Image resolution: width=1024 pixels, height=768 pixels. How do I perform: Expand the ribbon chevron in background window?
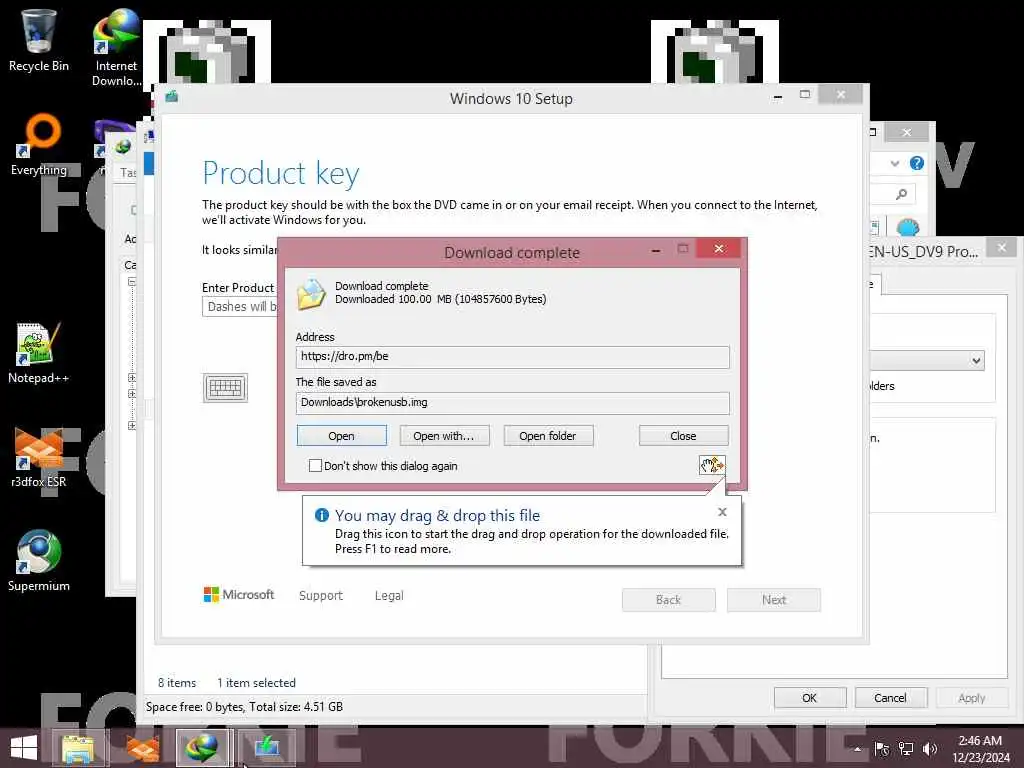click(895, 163)
